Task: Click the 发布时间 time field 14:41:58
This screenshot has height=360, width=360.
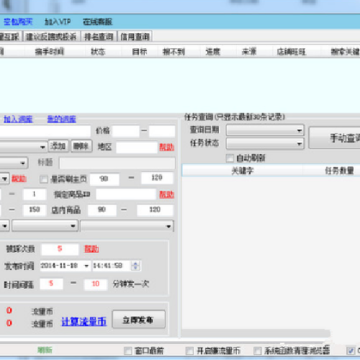Action: point(111,266)
